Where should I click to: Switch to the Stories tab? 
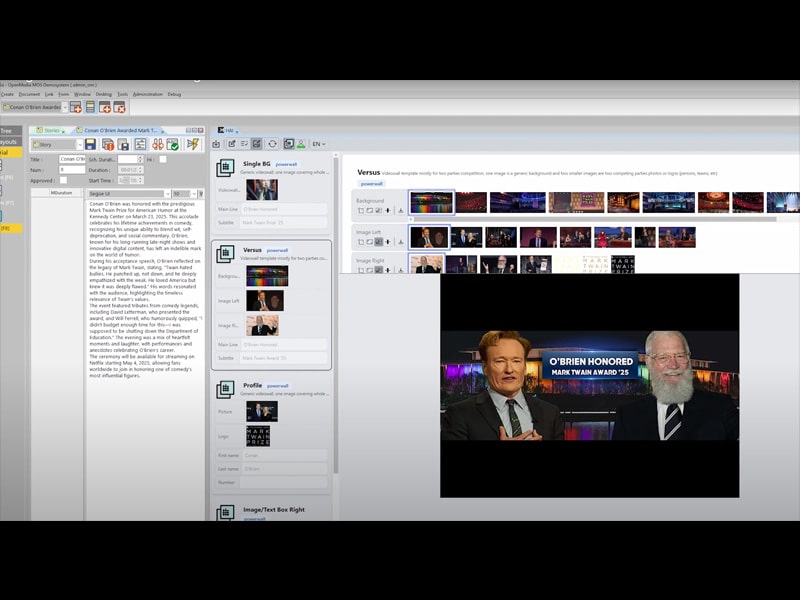coord(52,130)
